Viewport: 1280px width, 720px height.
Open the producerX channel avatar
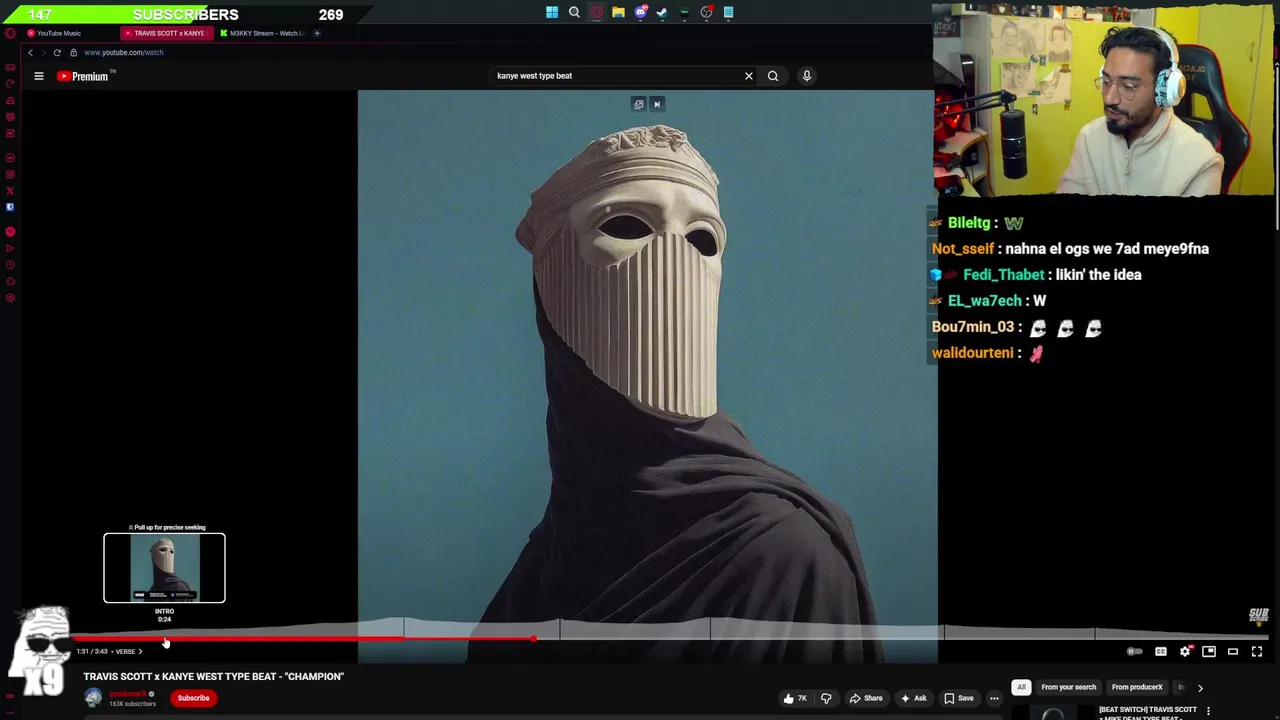click(93, 698)
